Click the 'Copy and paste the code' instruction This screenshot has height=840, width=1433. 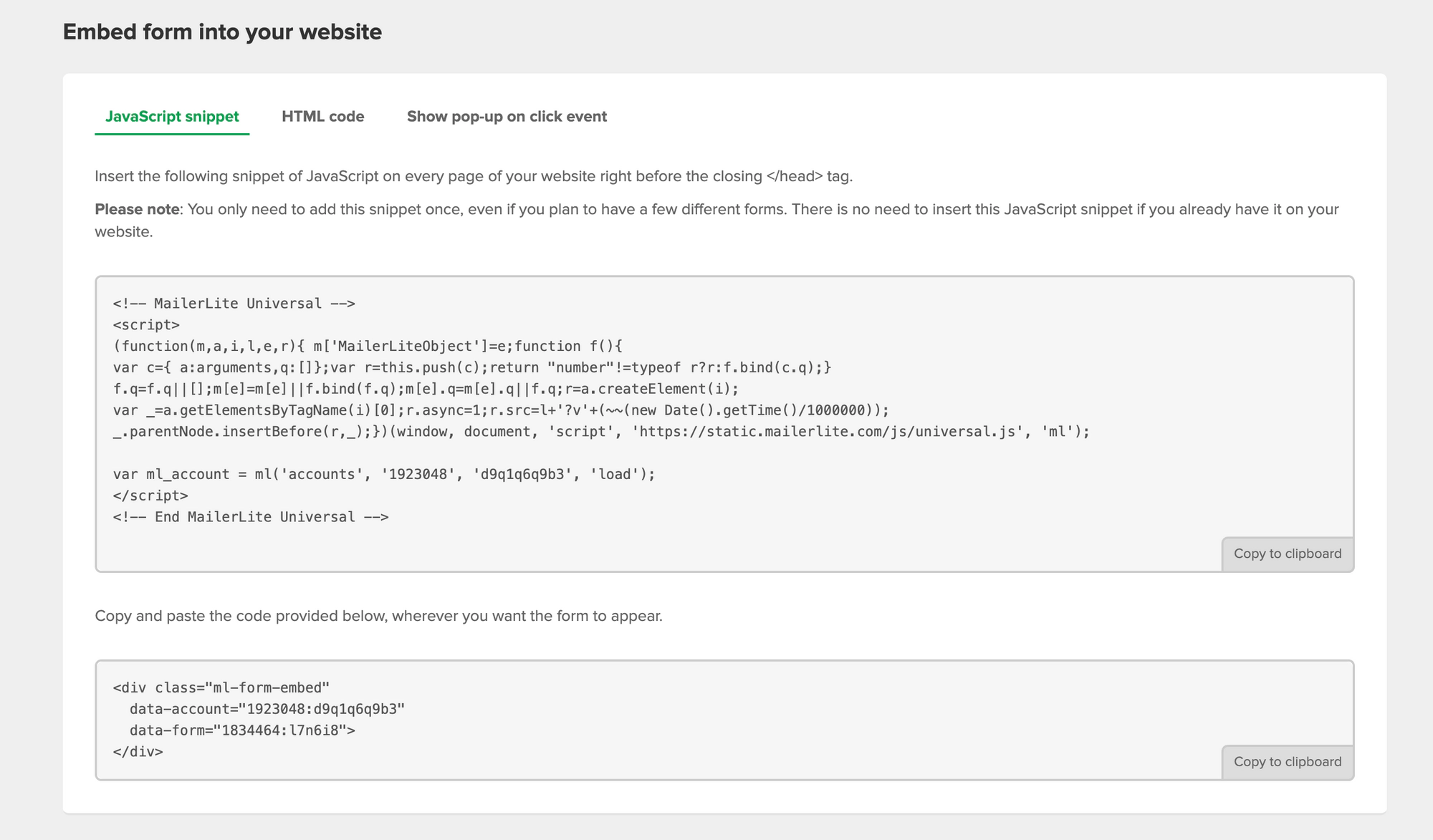pyautogui.click(x=378, y=616)
